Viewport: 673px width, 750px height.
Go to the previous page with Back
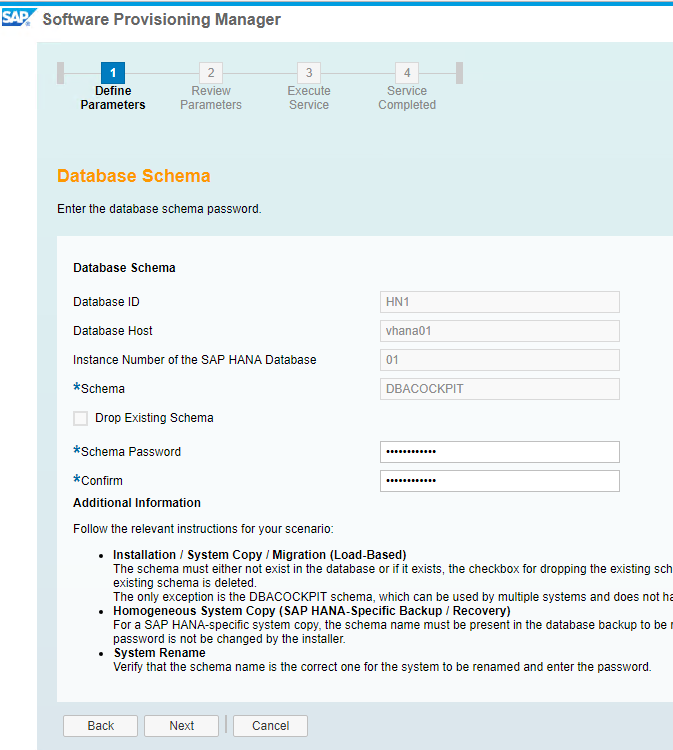coord(100,726)
